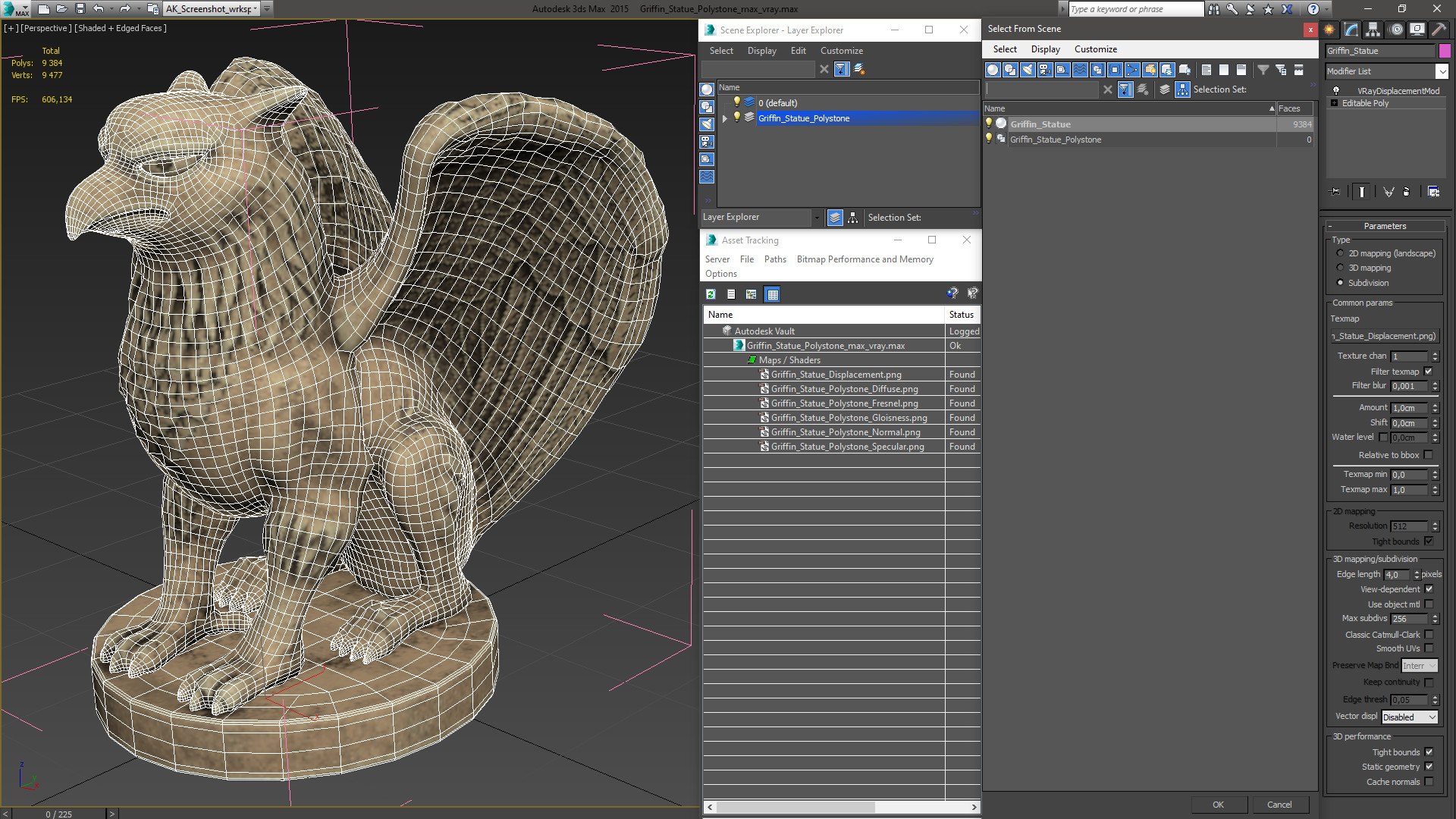This screenshot has width=1456, height=819.
Task: Toggle Display Bone Objects filter in Select From Scene
Action: [1132, 70]
